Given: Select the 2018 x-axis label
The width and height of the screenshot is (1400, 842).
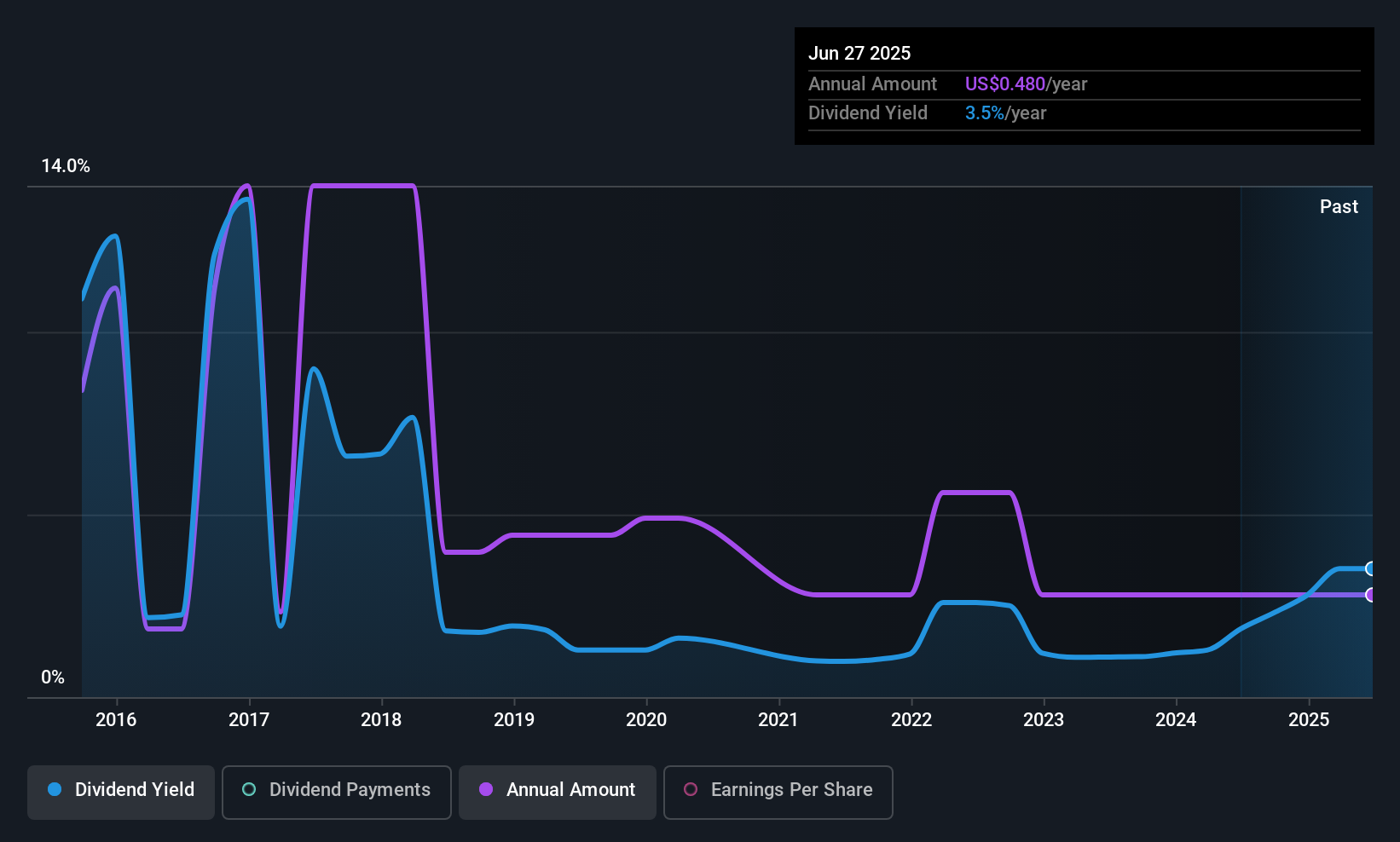Looking at the screenshot, I should point(381,720).
